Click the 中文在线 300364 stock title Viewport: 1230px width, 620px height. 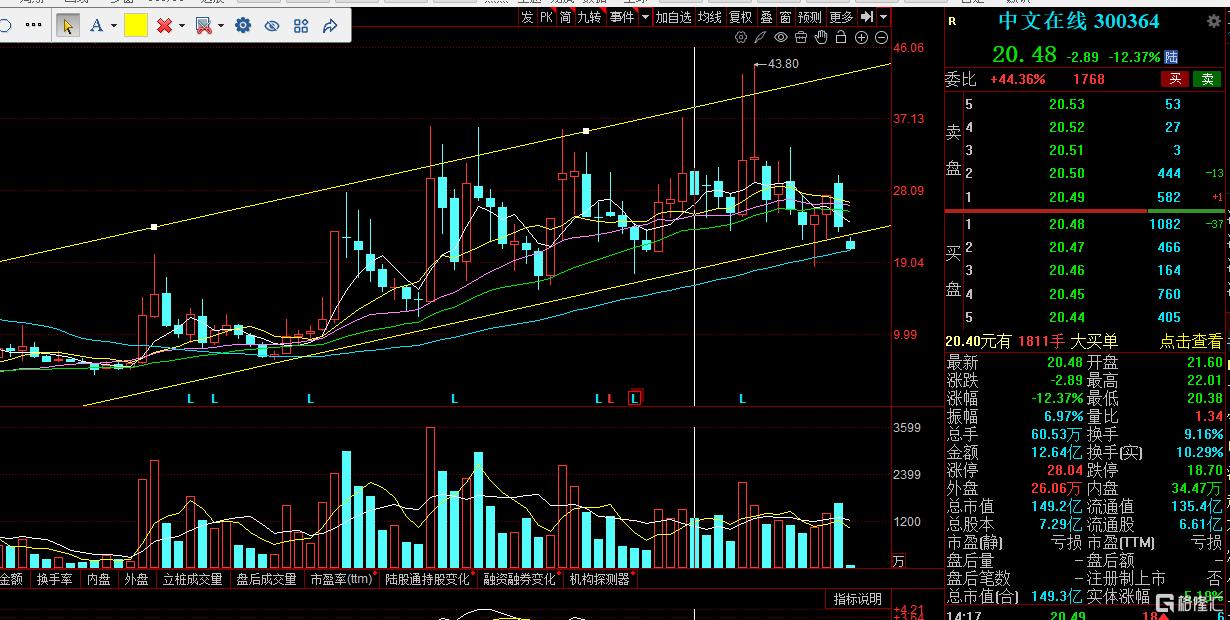(1079, 20)
